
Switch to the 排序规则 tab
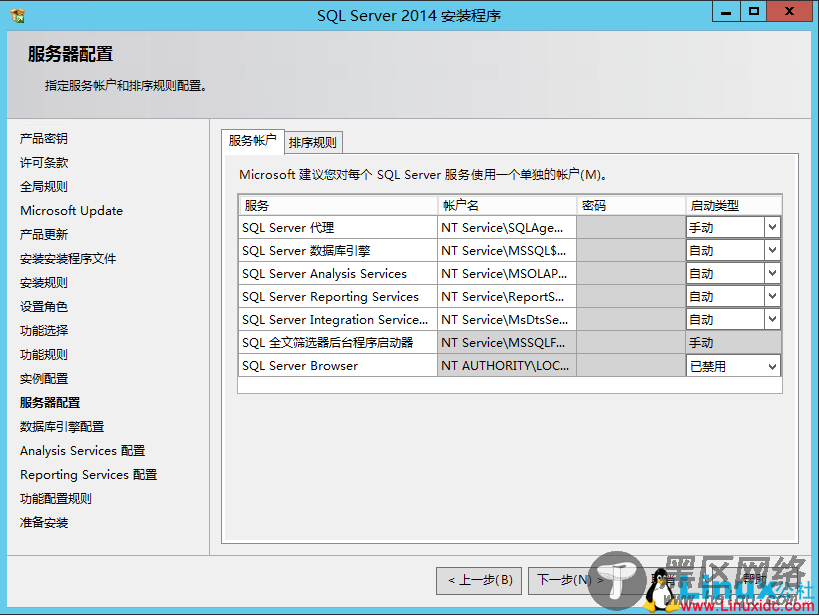[313, 143]
